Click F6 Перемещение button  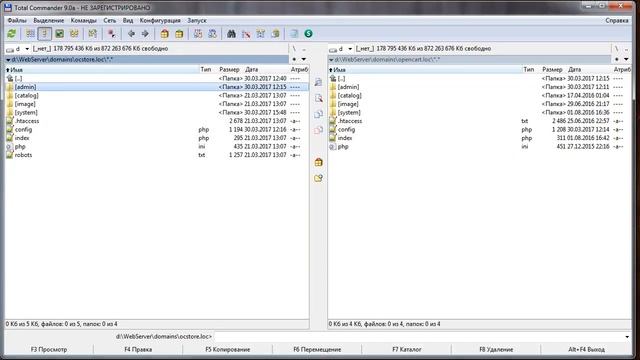pos(317,349)
